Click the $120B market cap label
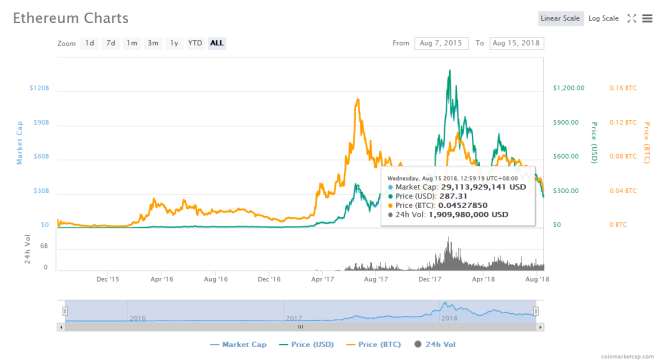Viewport: 670px width, 363px height. 39,88
